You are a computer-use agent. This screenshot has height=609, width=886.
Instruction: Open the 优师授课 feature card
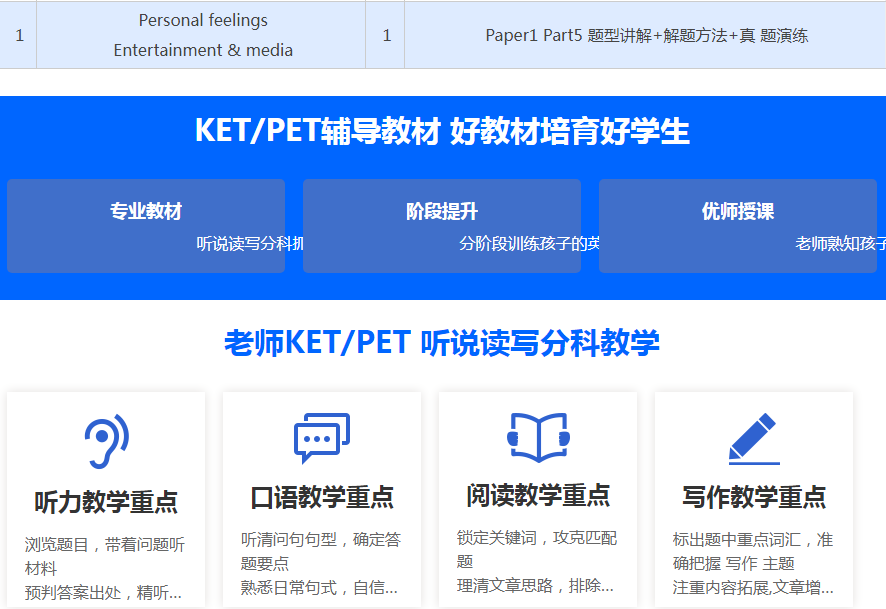click(738, 226)
